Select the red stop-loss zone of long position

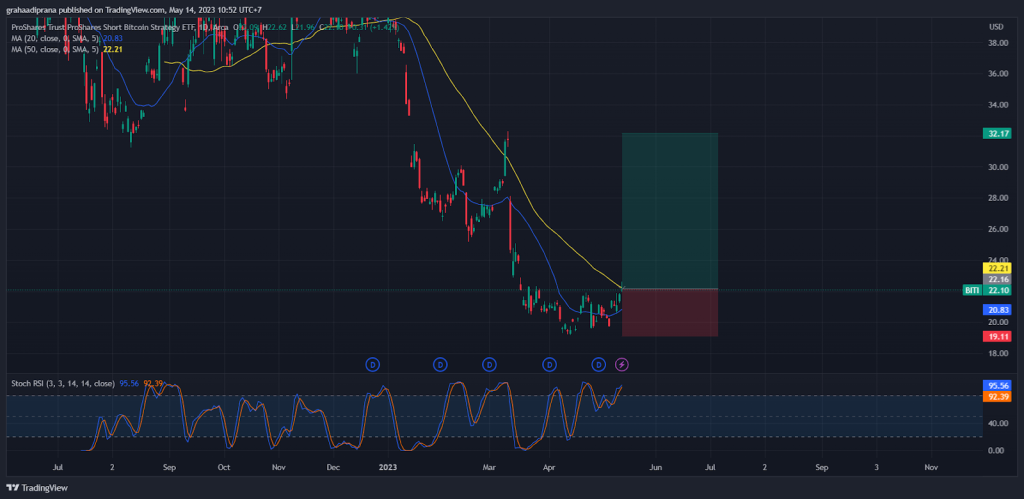(670, 312)
